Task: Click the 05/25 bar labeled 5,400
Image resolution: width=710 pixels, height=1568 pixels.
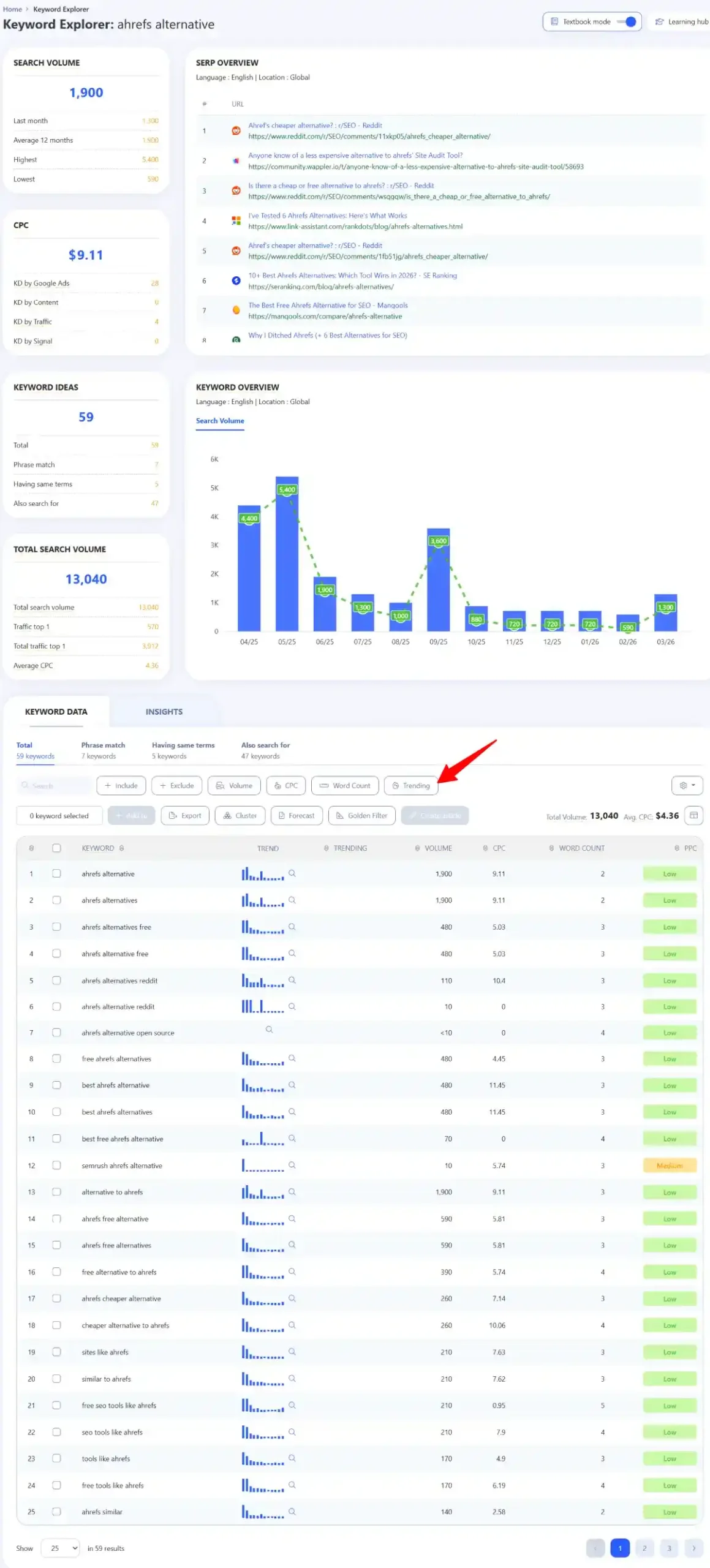Action: 287,554
